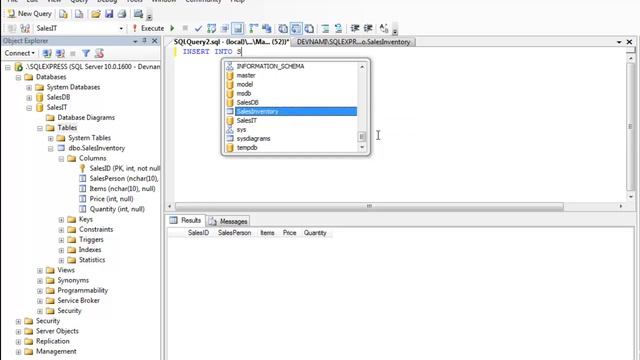Switch output to Results to Text

[x=283, y=28]
